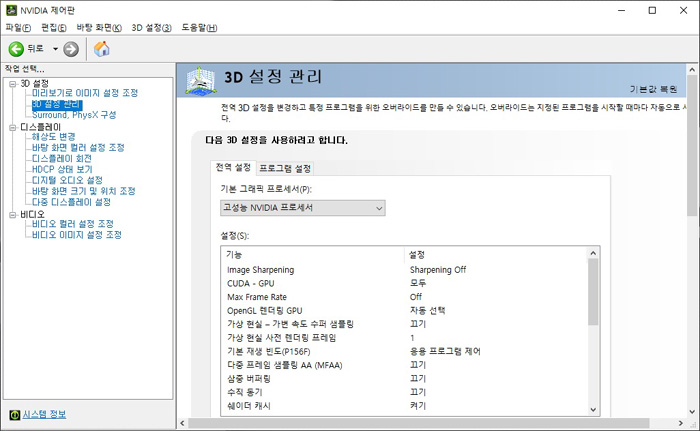The width and height of the screenshot is (700, 431).
Task: Select the Image Sharpening row
Action: coord(405,270)
